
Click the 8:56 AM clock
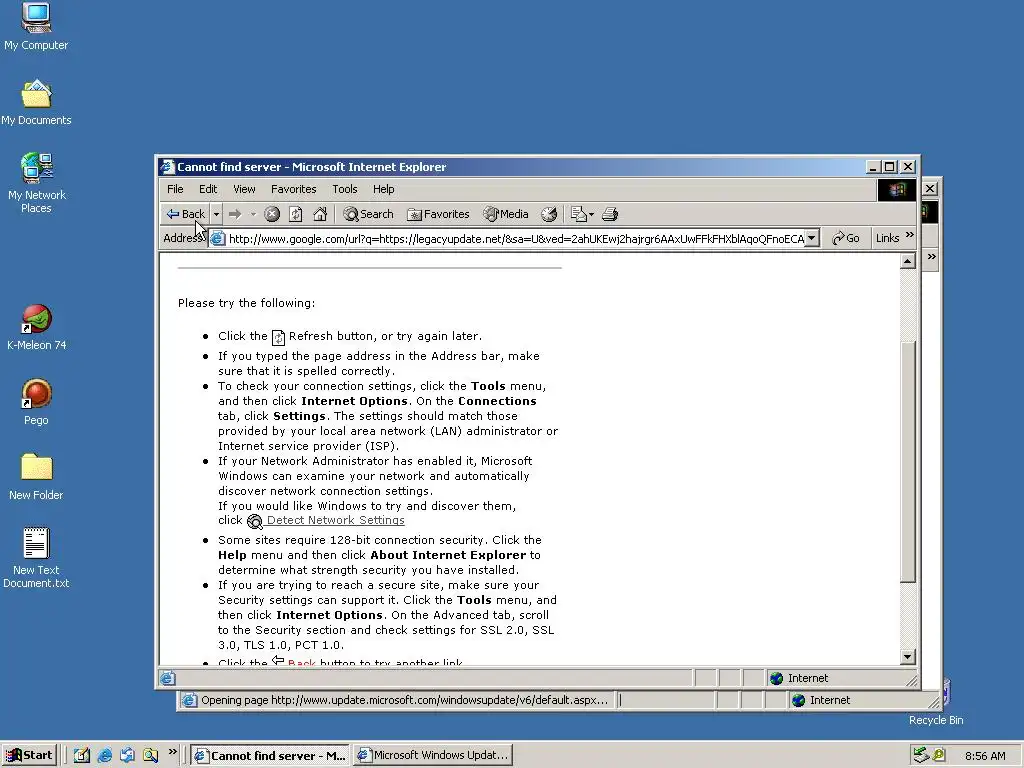click(985, 756)
